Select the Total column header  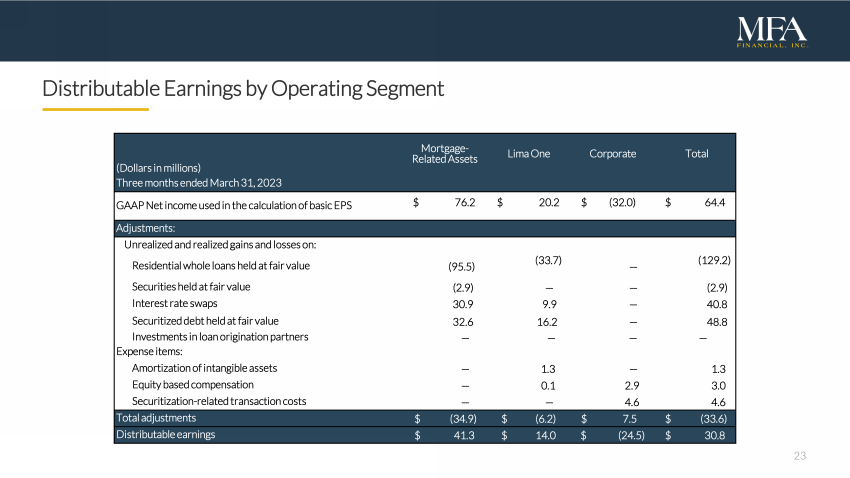[x=696, y=154]
